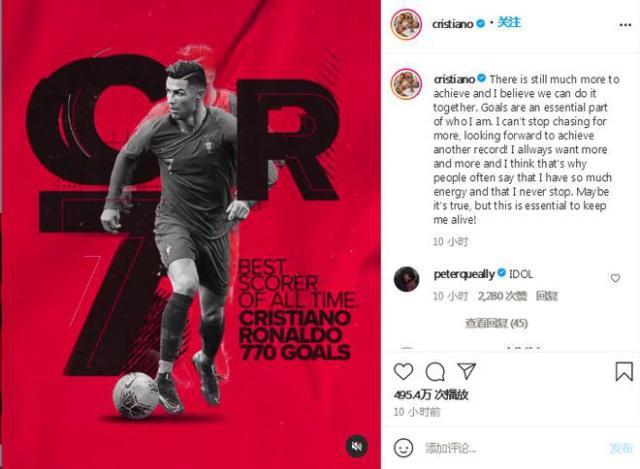The height and width of the screenshot is (469, 640).
Task: Reply to peterqueally's comment via 回复
Action: [547, 296]
